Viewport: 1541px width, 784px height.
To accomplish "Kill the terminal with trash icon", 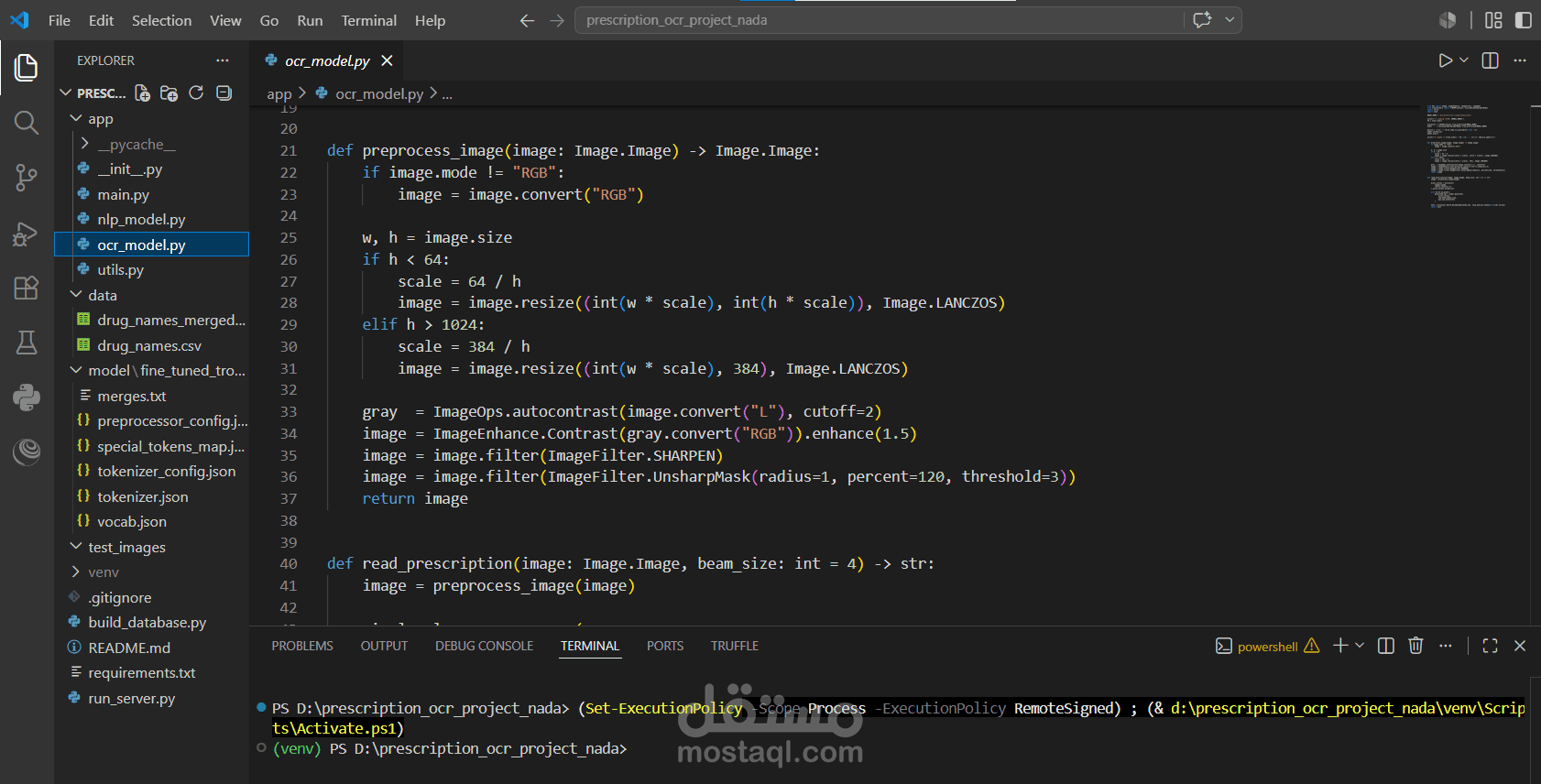I will tap(1415, 646).
